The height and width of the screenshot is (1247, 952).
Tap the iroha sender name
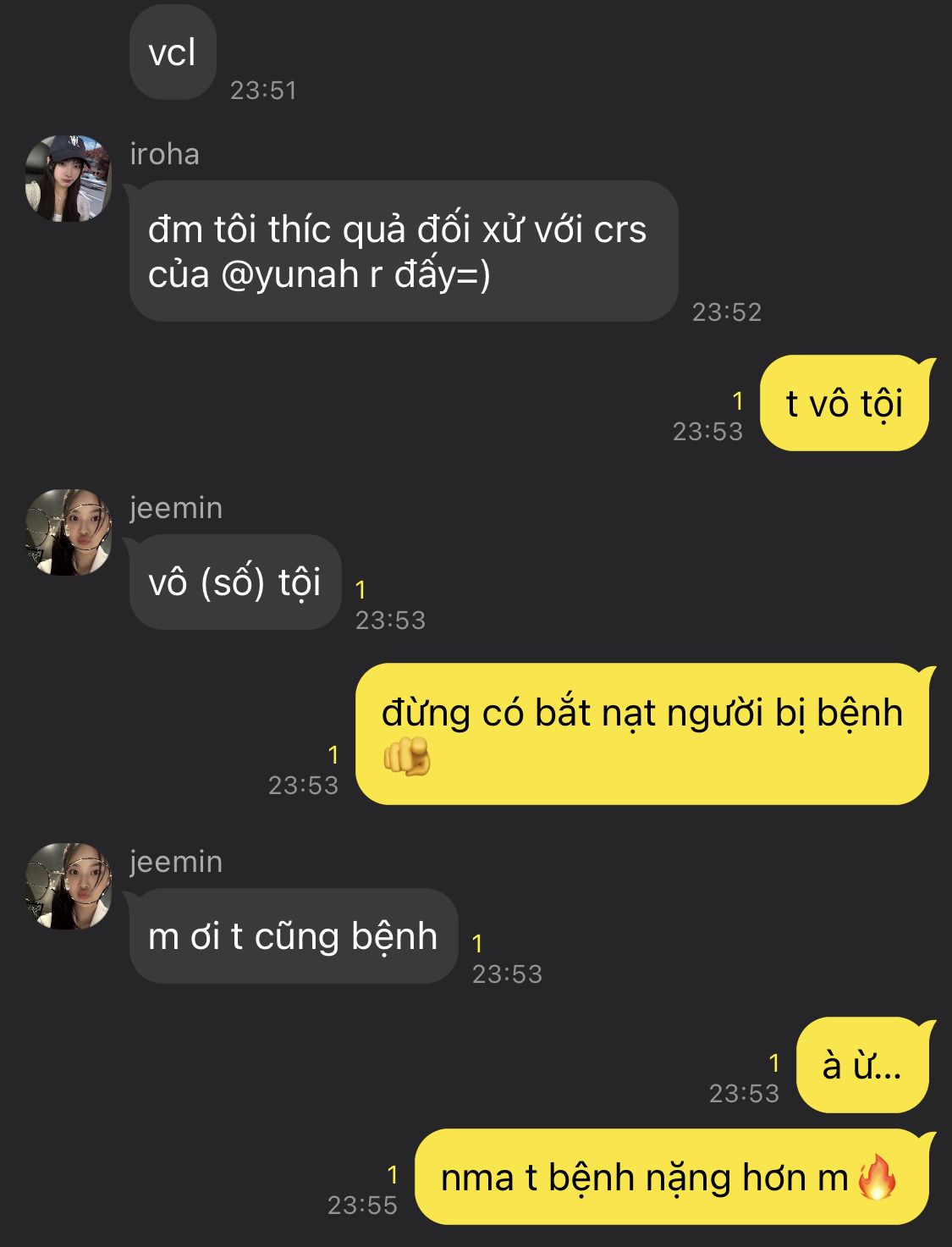164,154
